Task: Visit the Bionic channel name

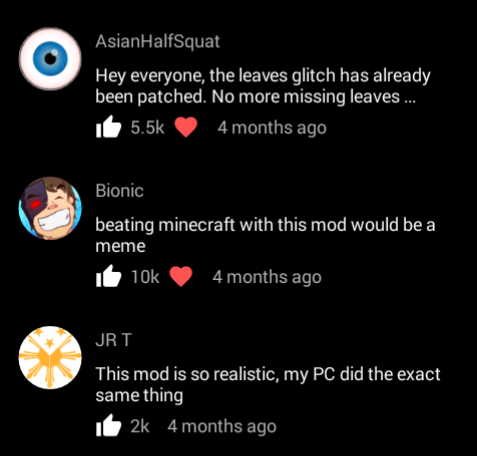Action: point(119,191)
